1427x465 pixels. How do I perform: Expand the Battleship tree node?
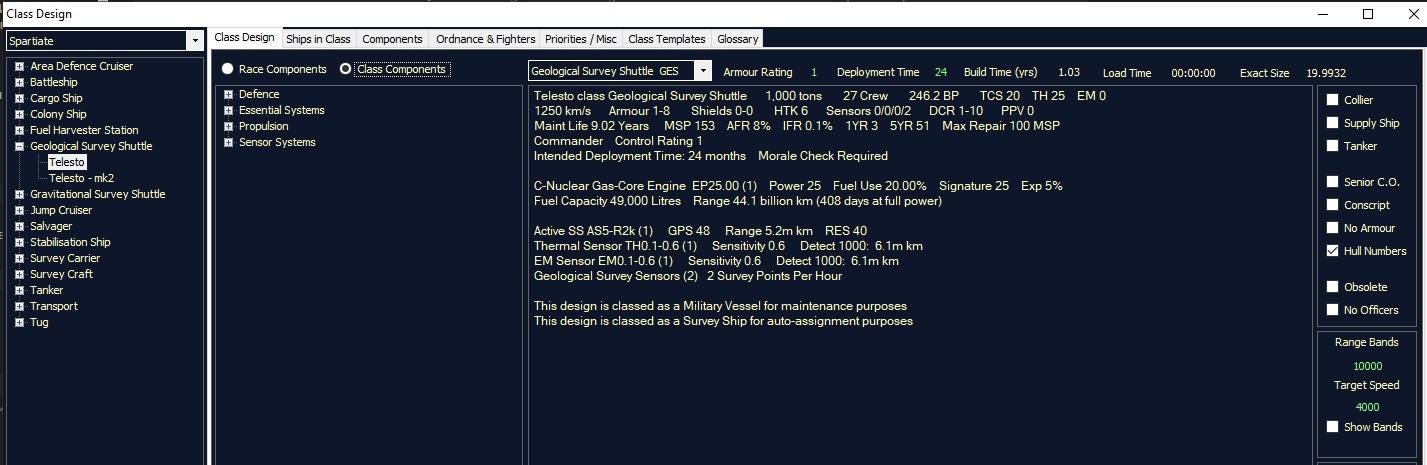pos(19,82)
